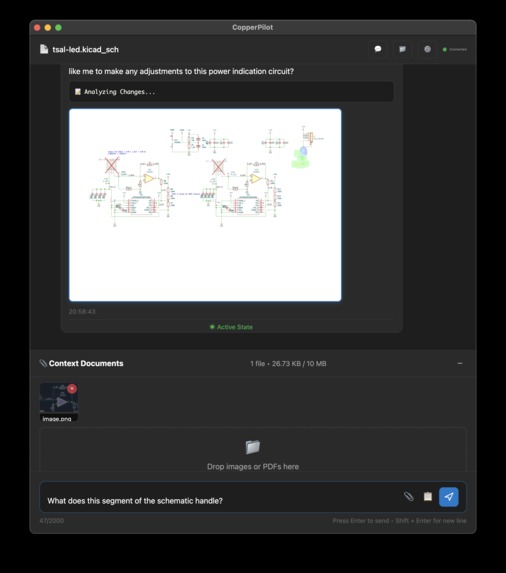
Task: Open the message history flag icon
Action: tap(402, 49)
